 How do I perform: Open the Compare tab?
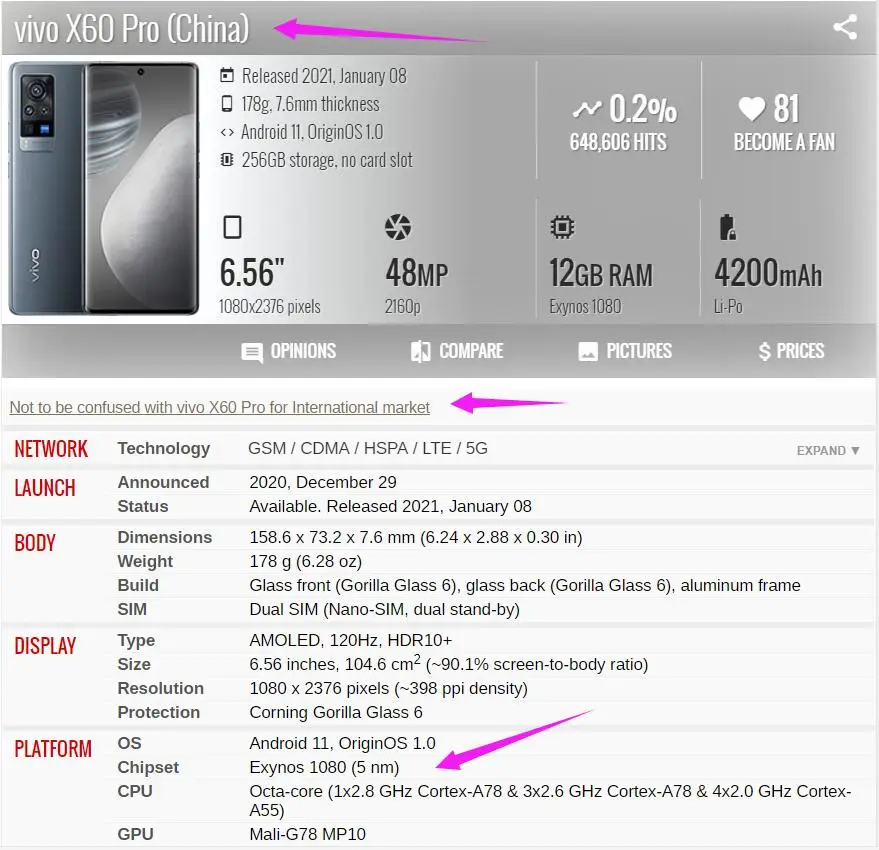457,352
